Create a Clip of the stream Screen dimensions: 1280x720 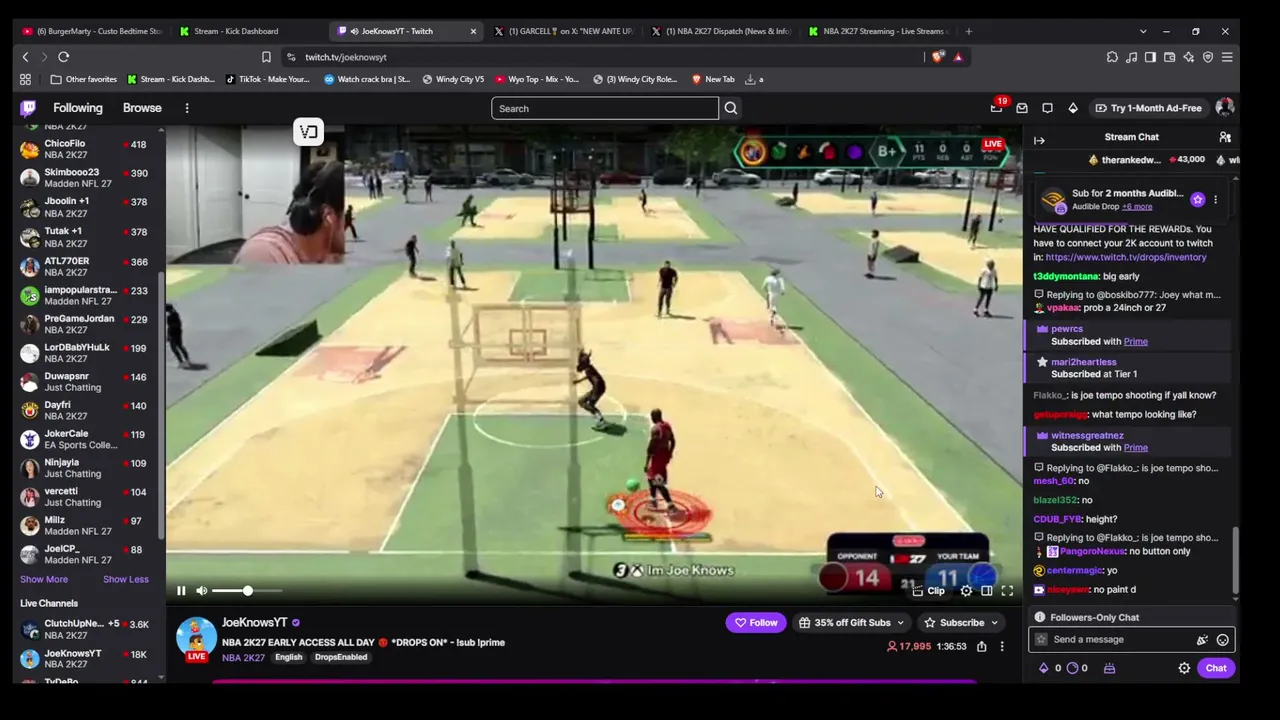[x=930, y=591]
